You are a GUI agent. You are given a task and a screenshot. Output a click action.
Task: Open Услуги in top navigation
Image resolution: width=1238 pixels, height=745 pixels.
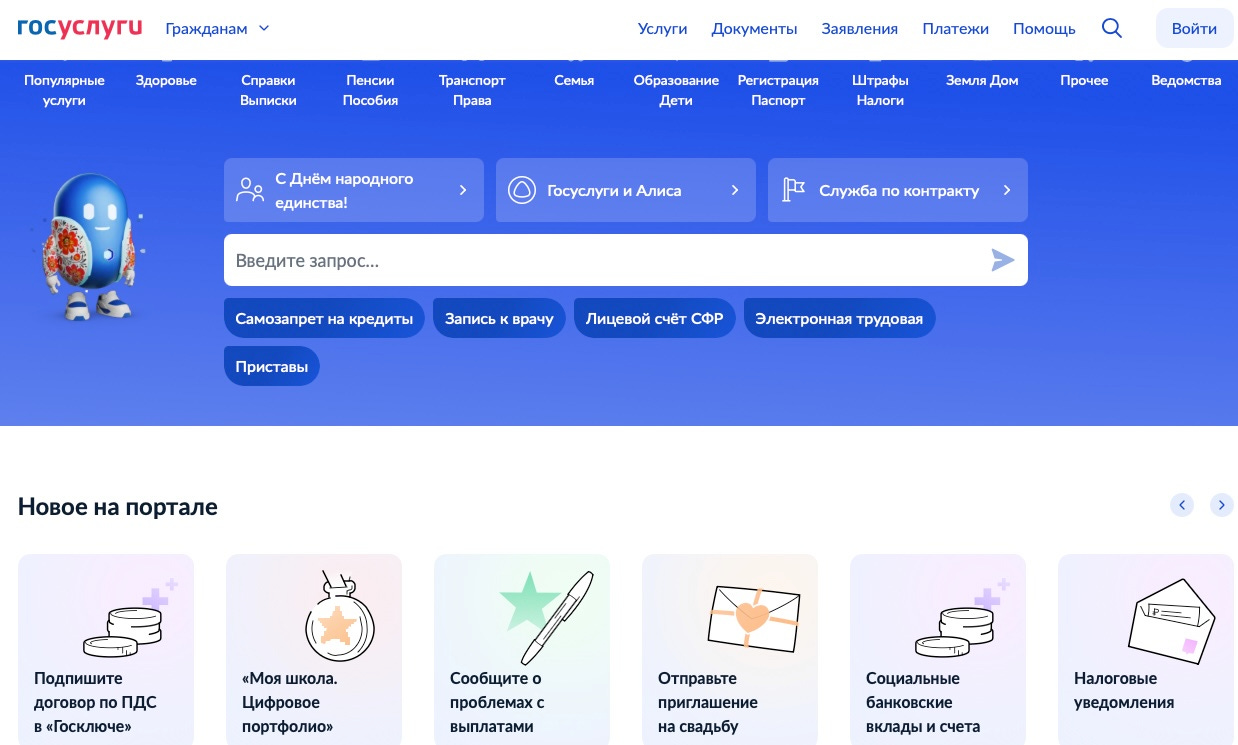(662, 28)
